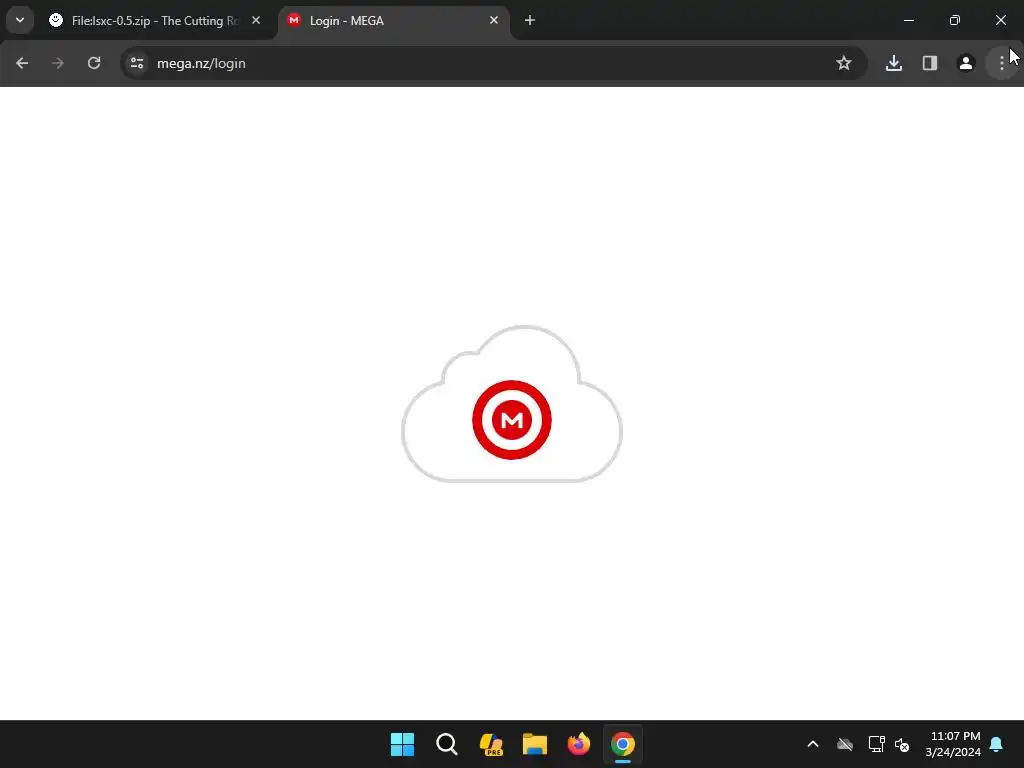Bookmark this page with the star icon
This screenshot has height=768, width=1024.
click(844, 63)
